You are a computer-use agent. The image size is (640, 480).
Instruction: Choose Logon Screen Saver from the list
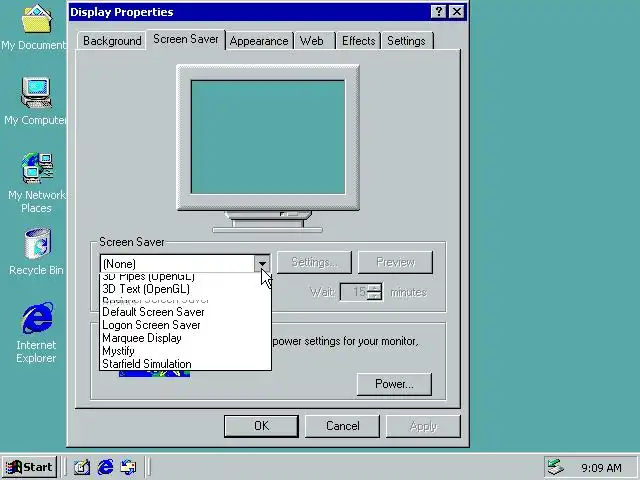coord(185,325)
